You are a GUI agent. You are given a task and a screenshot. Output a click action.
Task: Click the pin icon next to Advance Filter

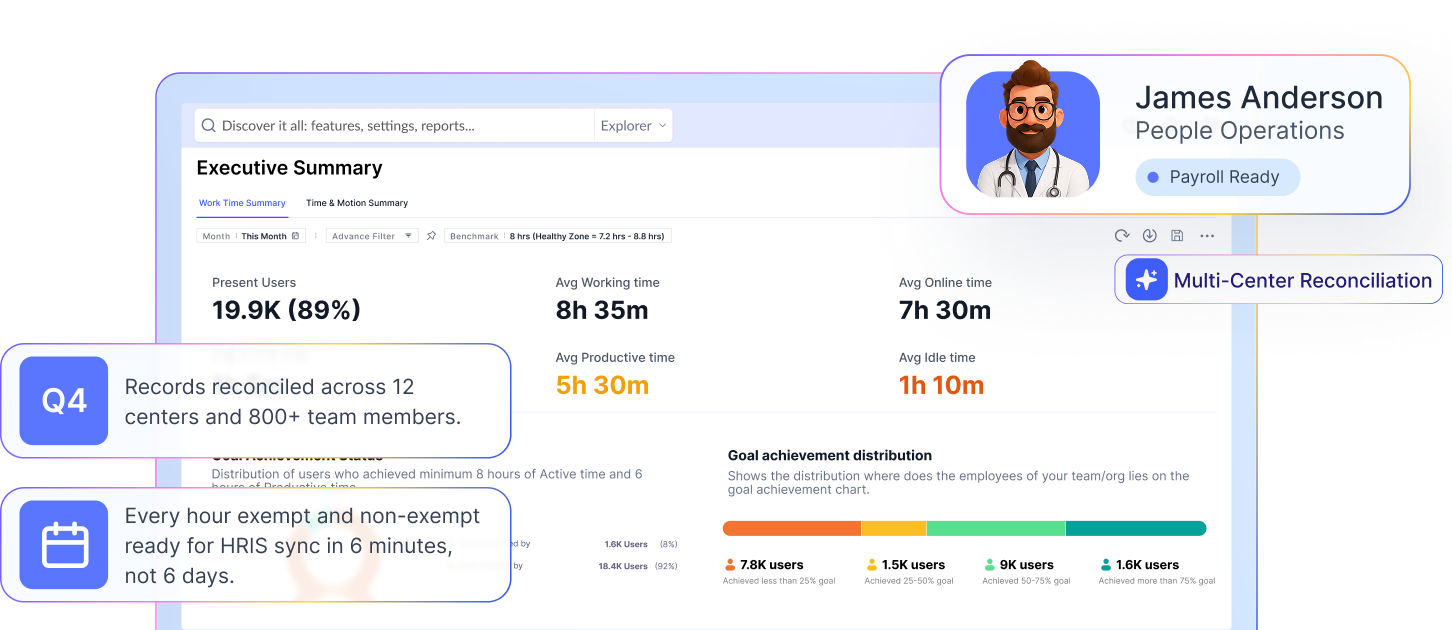431,236
